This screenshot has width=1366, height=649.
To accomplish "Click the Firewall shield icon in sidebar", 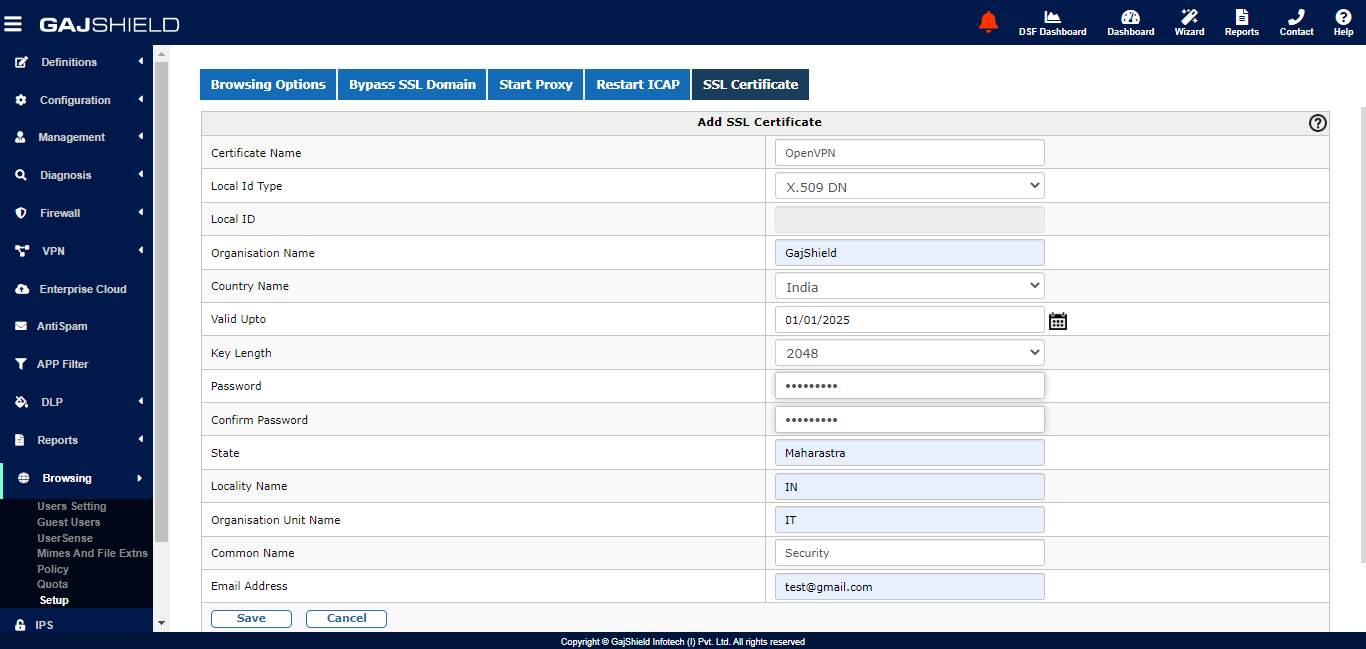I will coord(21,213).
